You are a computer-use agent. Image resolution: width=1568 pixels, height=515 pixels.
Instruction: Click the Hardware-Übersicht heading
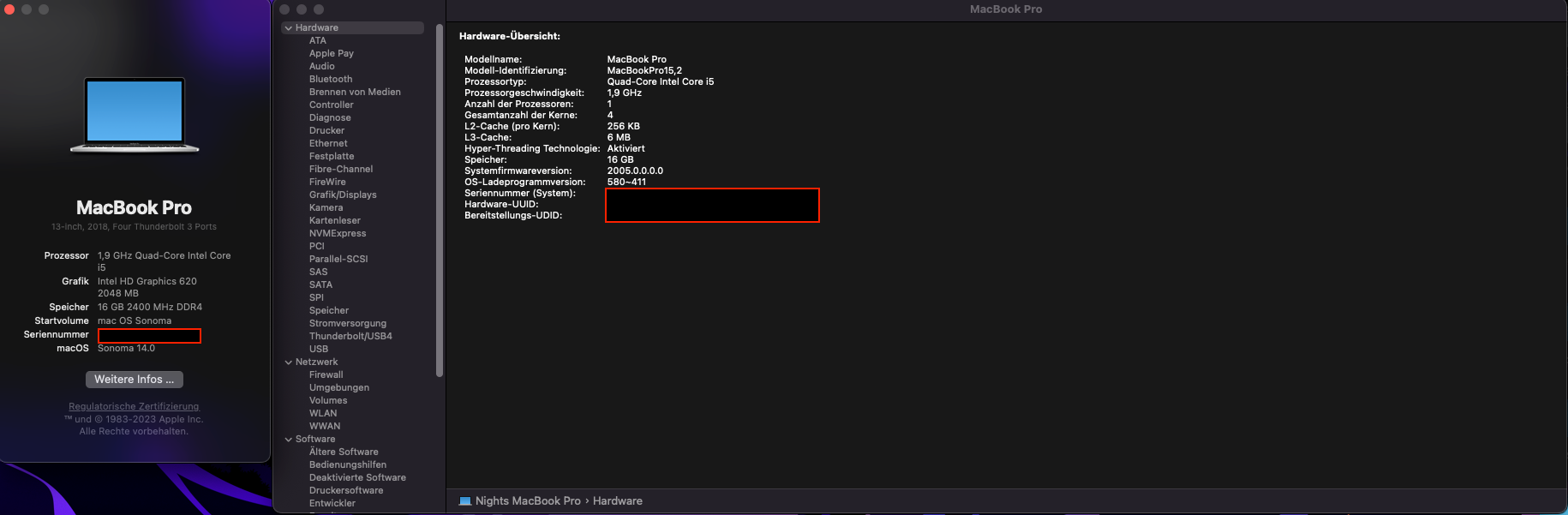click(510, 36)
